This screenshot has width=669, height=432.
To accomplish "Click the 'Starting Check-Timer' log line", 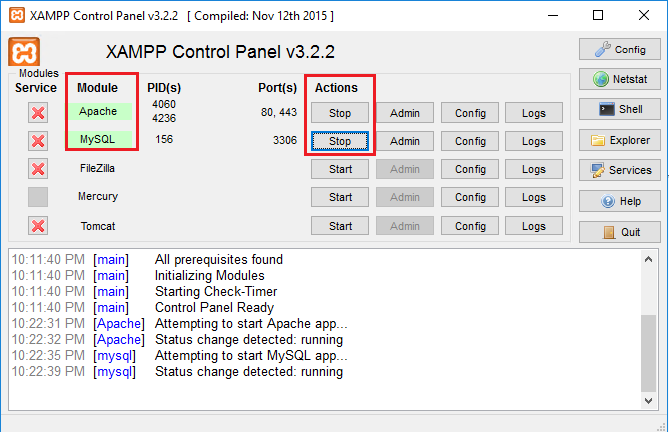I will 216,292.
